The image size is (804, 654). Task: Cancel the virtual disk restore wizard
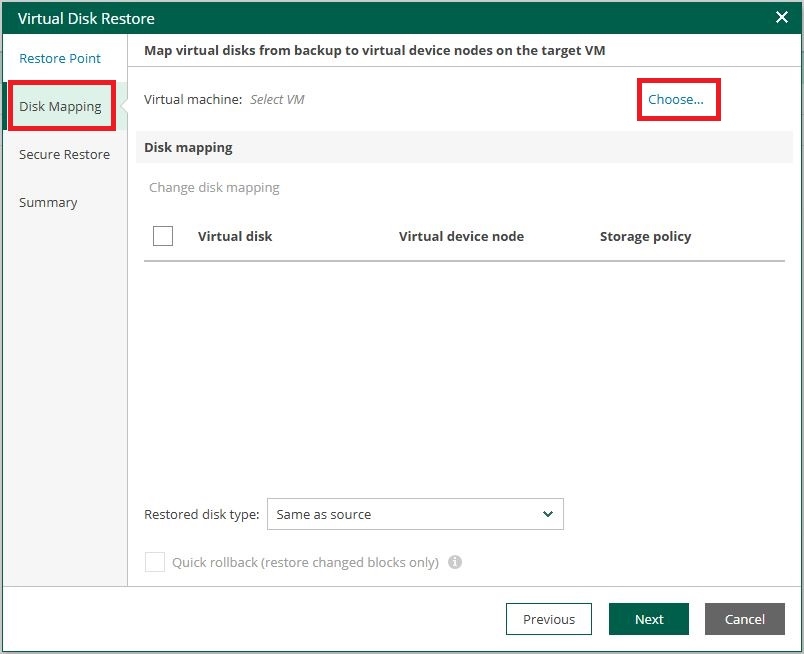click(745, 619)
